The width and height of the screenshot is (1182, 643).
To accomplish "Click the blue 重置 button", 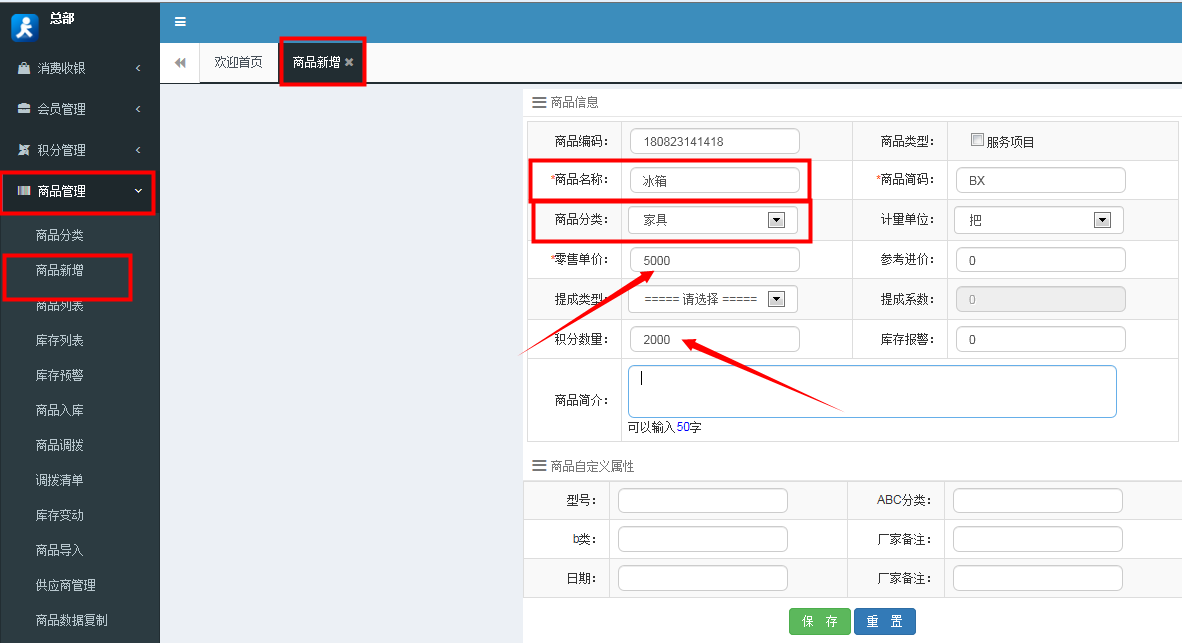I will coord(884,621).
